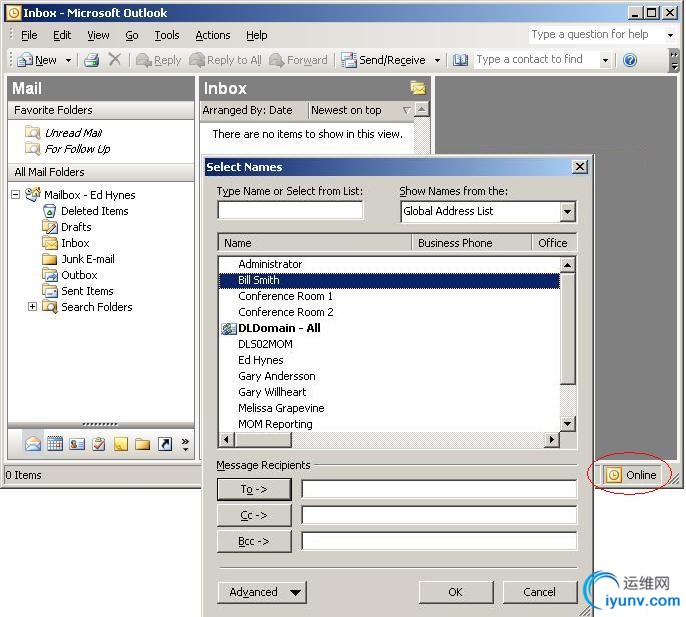Open the Tasks navigation icon

(x=99, y=444)
